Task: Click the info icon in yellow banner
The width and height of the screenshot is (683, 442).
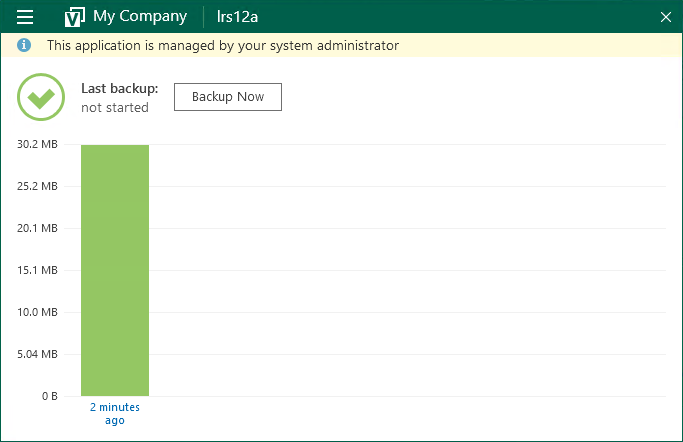Action: pyautogui.click(x=25, y=46)
